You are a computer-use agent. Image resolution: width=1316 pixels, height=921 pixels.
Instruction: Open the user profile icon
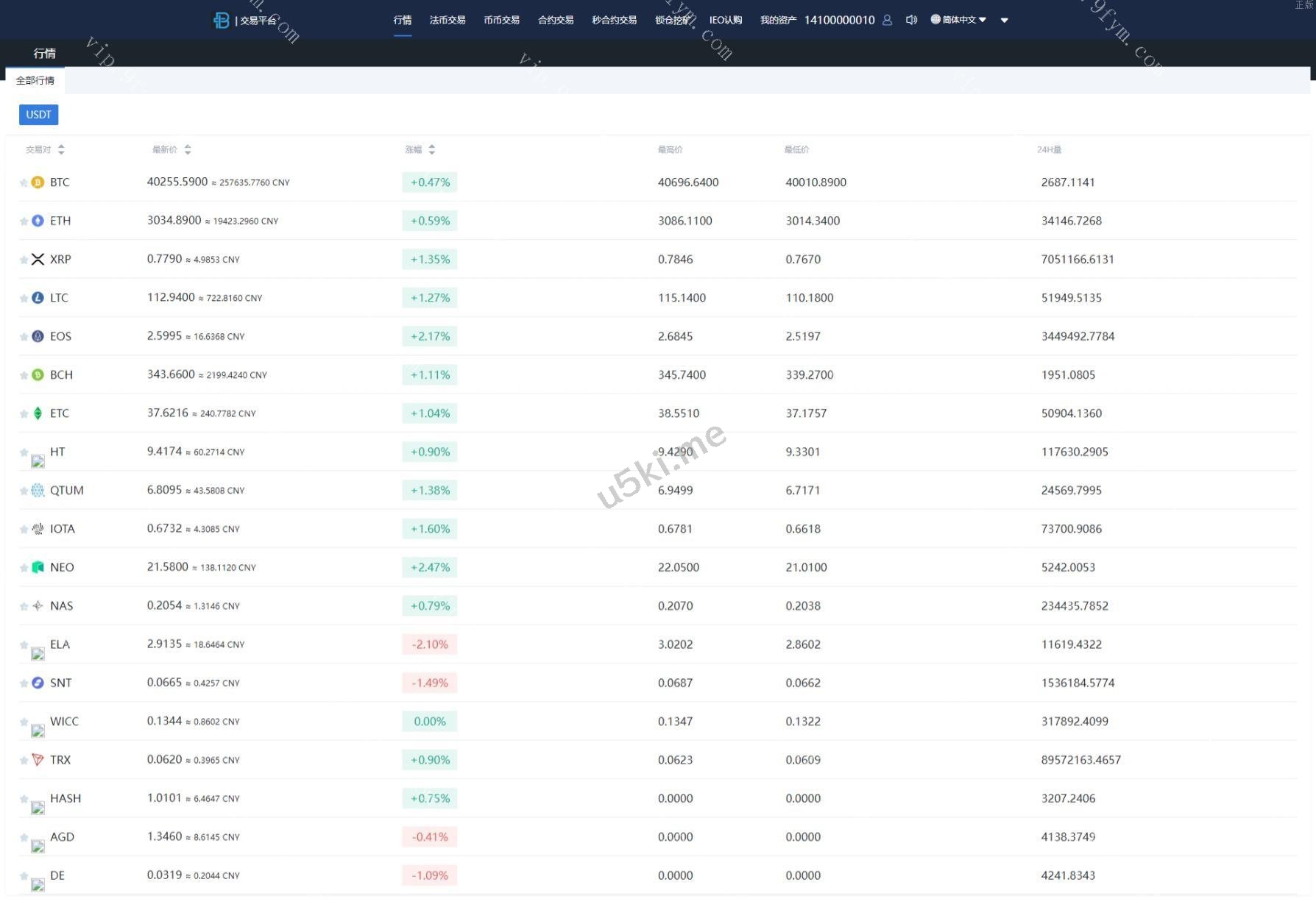[887, 20]
